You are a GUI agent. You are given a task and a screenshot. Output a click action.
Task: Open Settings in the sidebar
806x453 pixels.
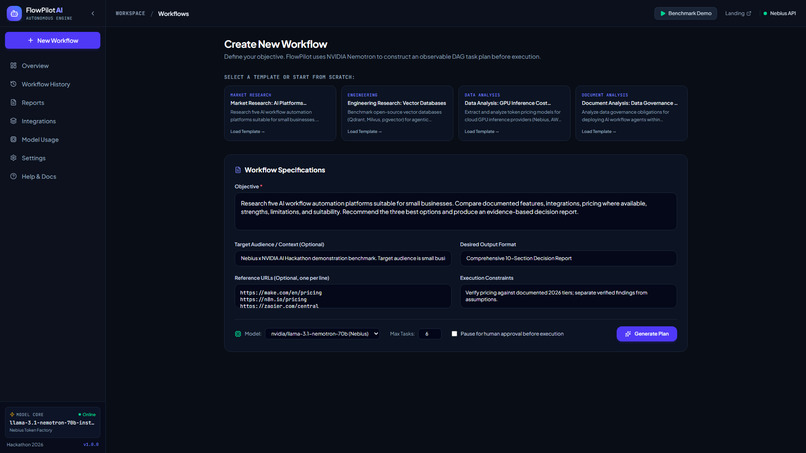point(52,158)
